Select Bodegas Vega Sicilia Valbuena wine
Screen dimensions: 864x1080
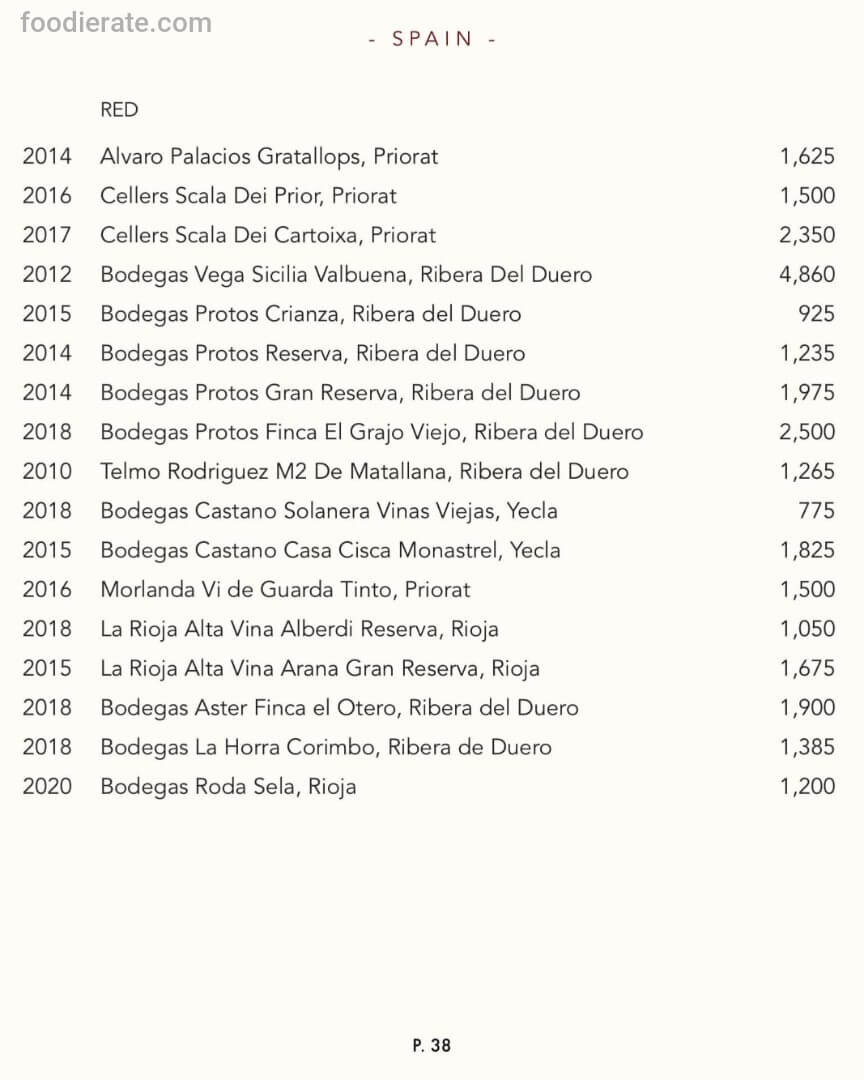(x=346, y=275)
